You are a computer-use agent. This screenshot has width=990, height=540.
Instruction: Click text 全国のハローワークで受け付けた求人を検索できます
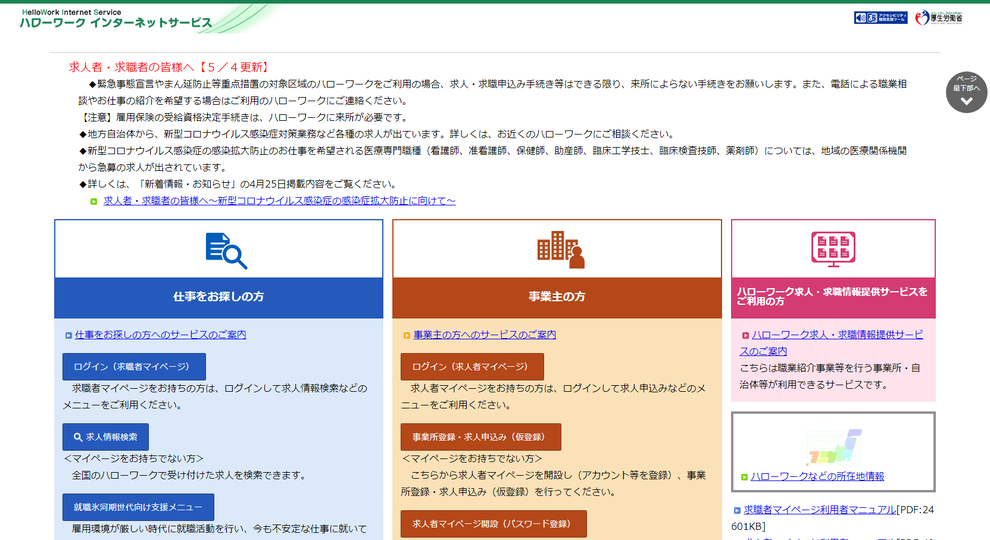coord(189,475)
